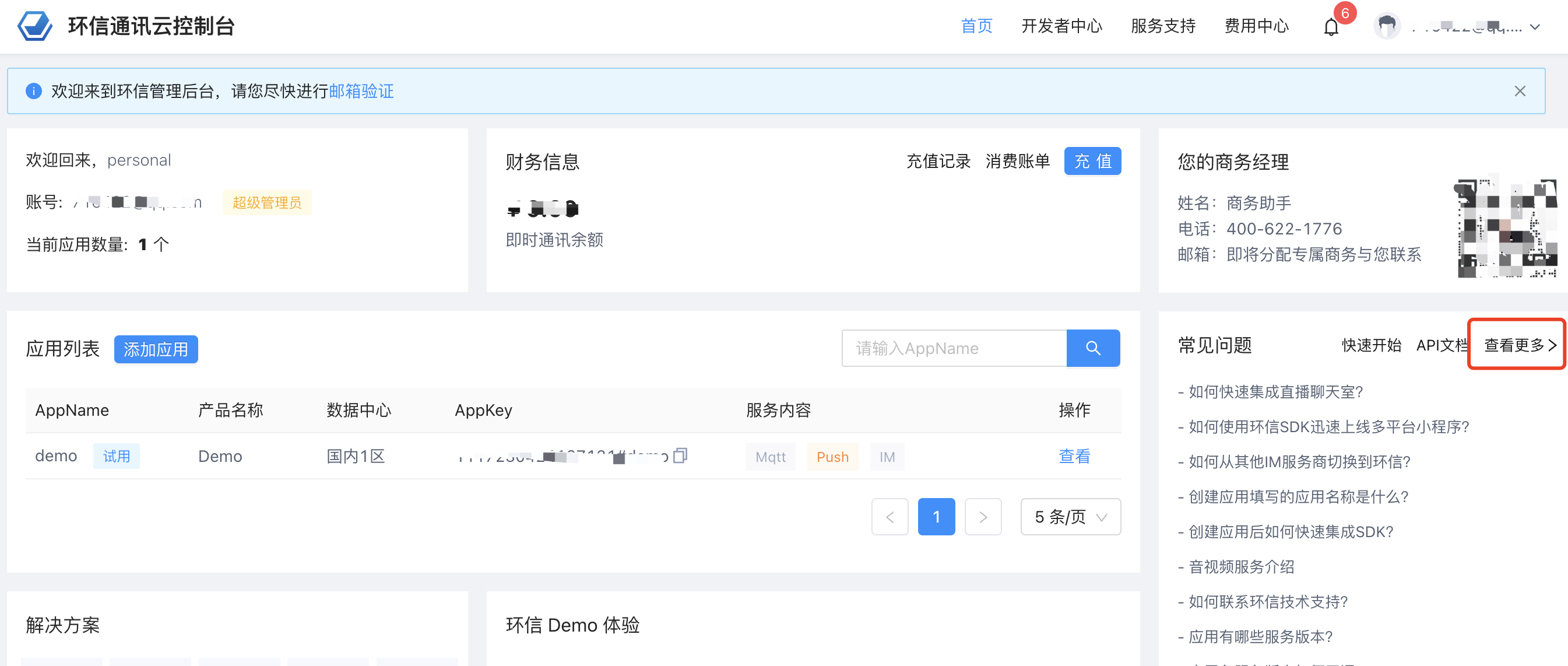Click the 即时通讯余额 label
Image resolution: width=1568 pixels, height=666 pixels.
click(x=554, y=240)
